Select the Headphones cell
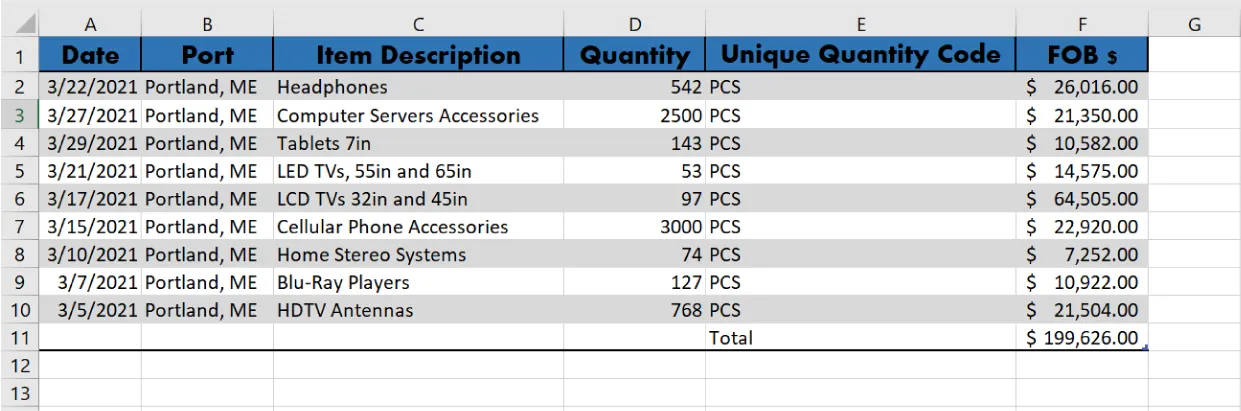The height and width of the screenshot is (411, 1241). click(x=418, y=87)
